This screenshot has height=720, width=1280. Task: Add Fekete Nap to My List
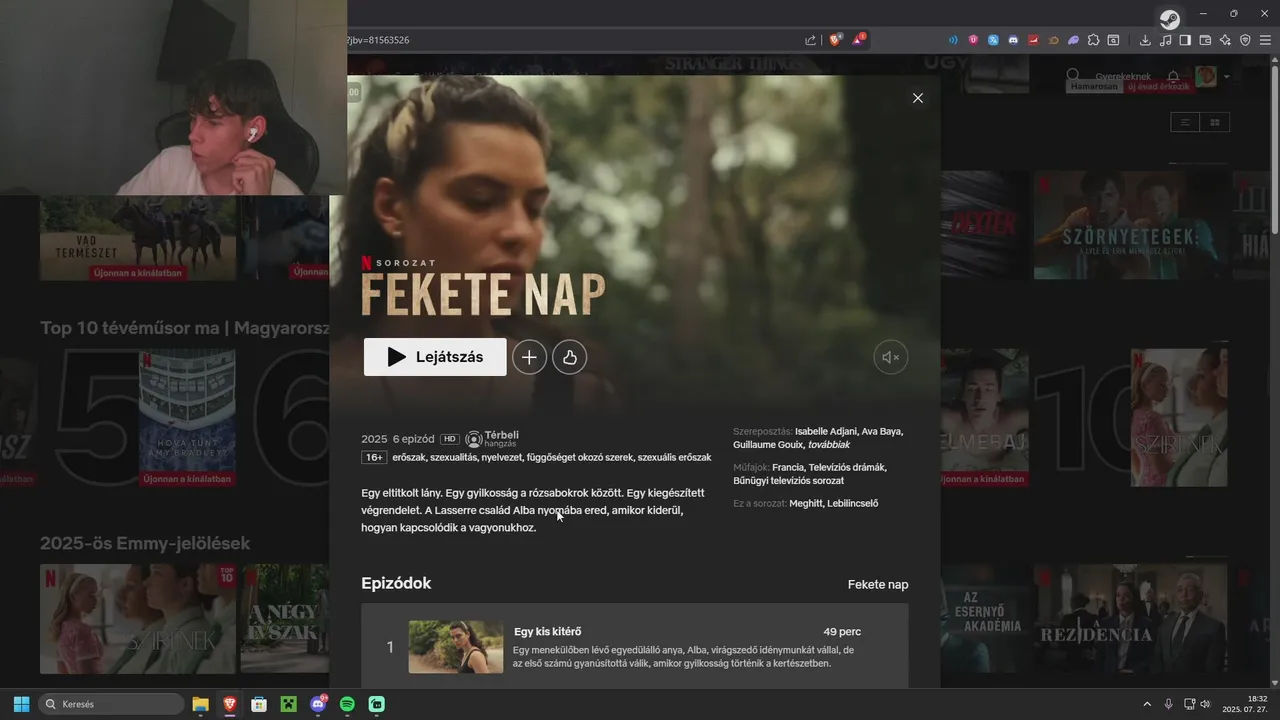(x=529, y=357)
